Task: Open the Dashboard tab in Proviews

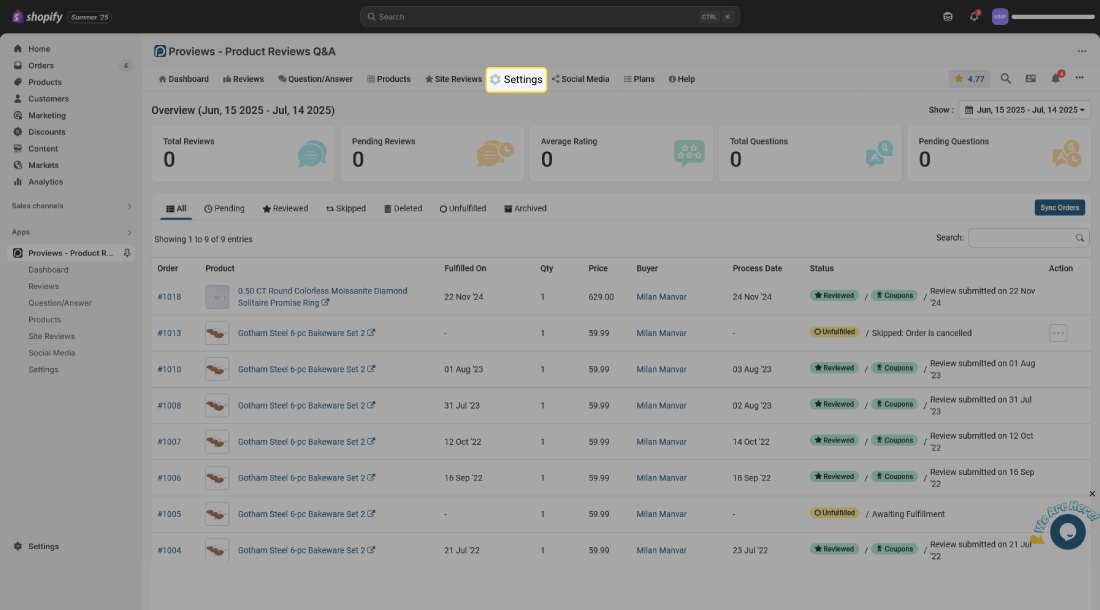Action: pos(184,79)
